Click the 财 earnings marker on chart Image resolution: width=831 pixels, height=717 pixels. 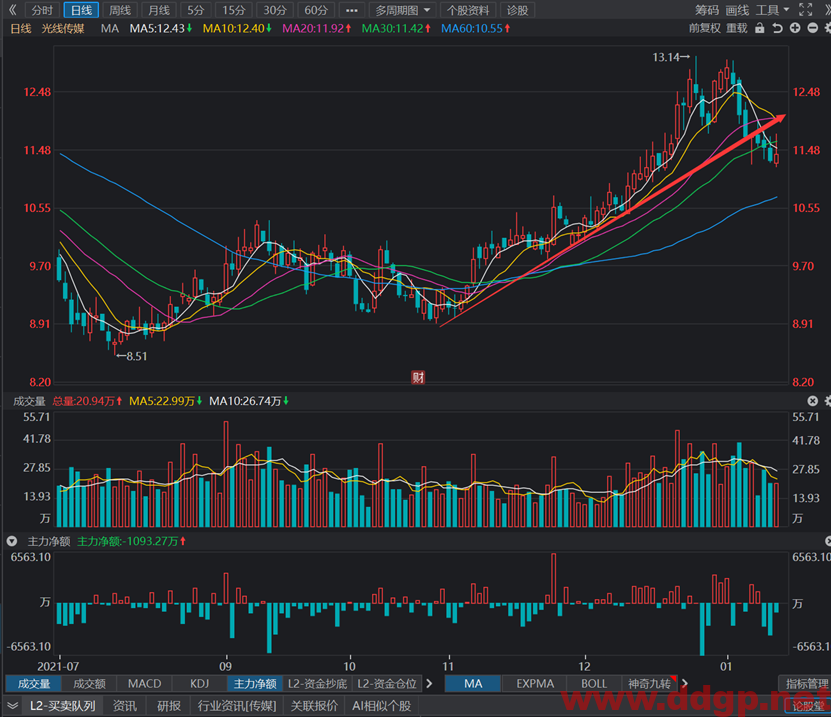click(418, 377)
